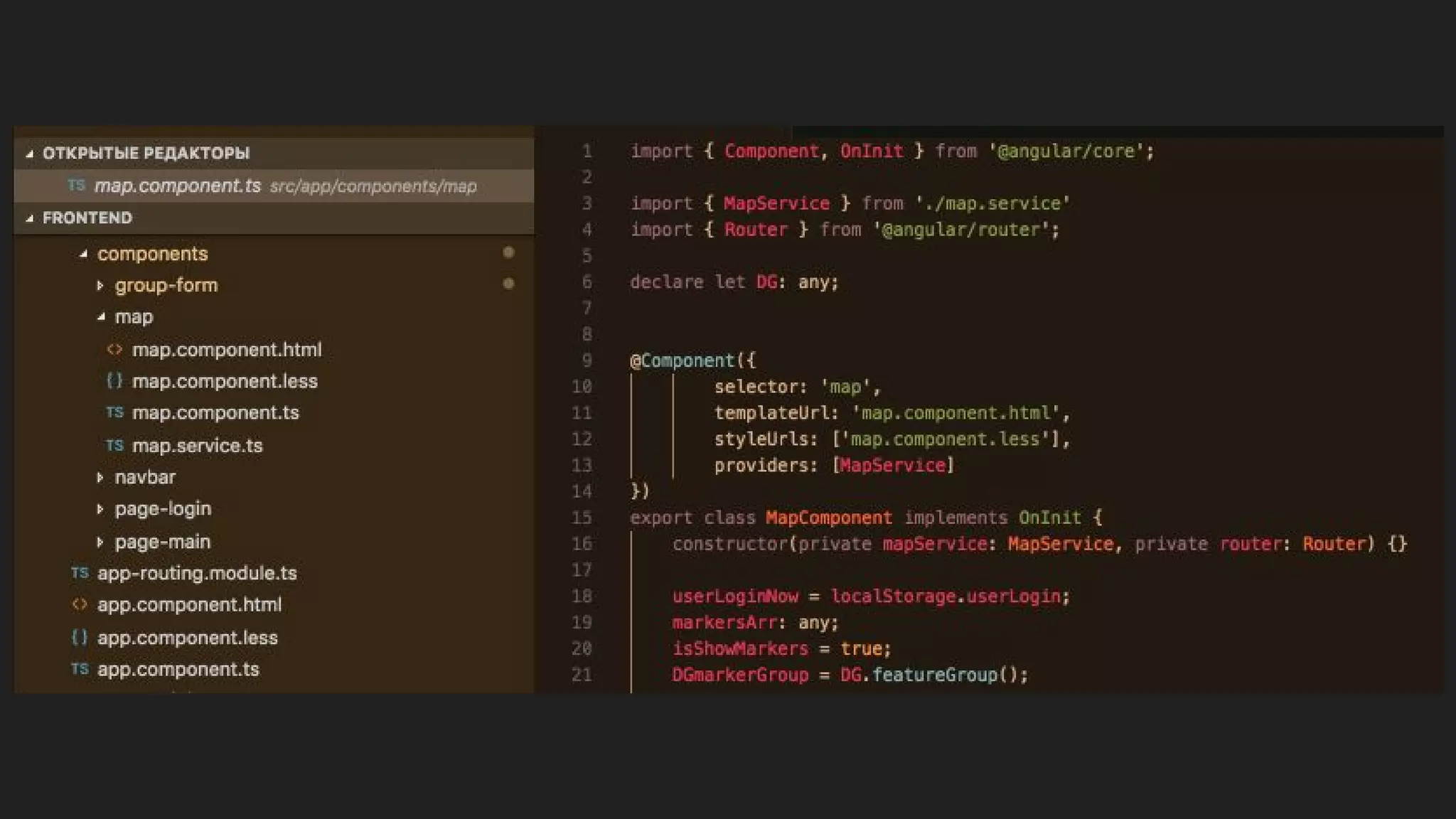This screenshot has height=819, width=1456.
Task: Collapse the ОТКРЫТЫЕ РЕДАКТОРЫ section
Action: point(30,154)
